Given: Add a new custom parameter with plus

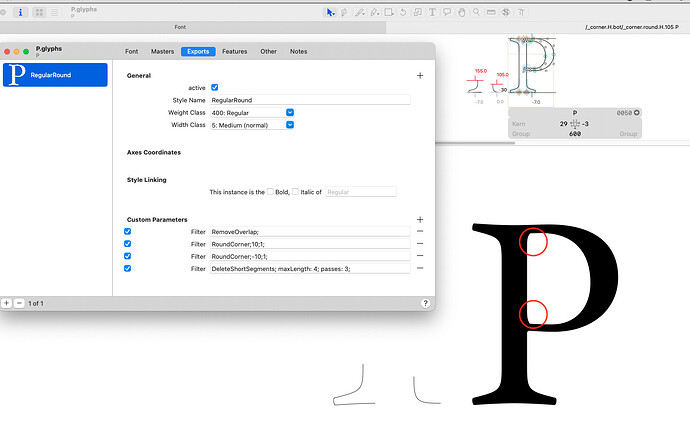Looking at the screenshot, I should point(420,219).
